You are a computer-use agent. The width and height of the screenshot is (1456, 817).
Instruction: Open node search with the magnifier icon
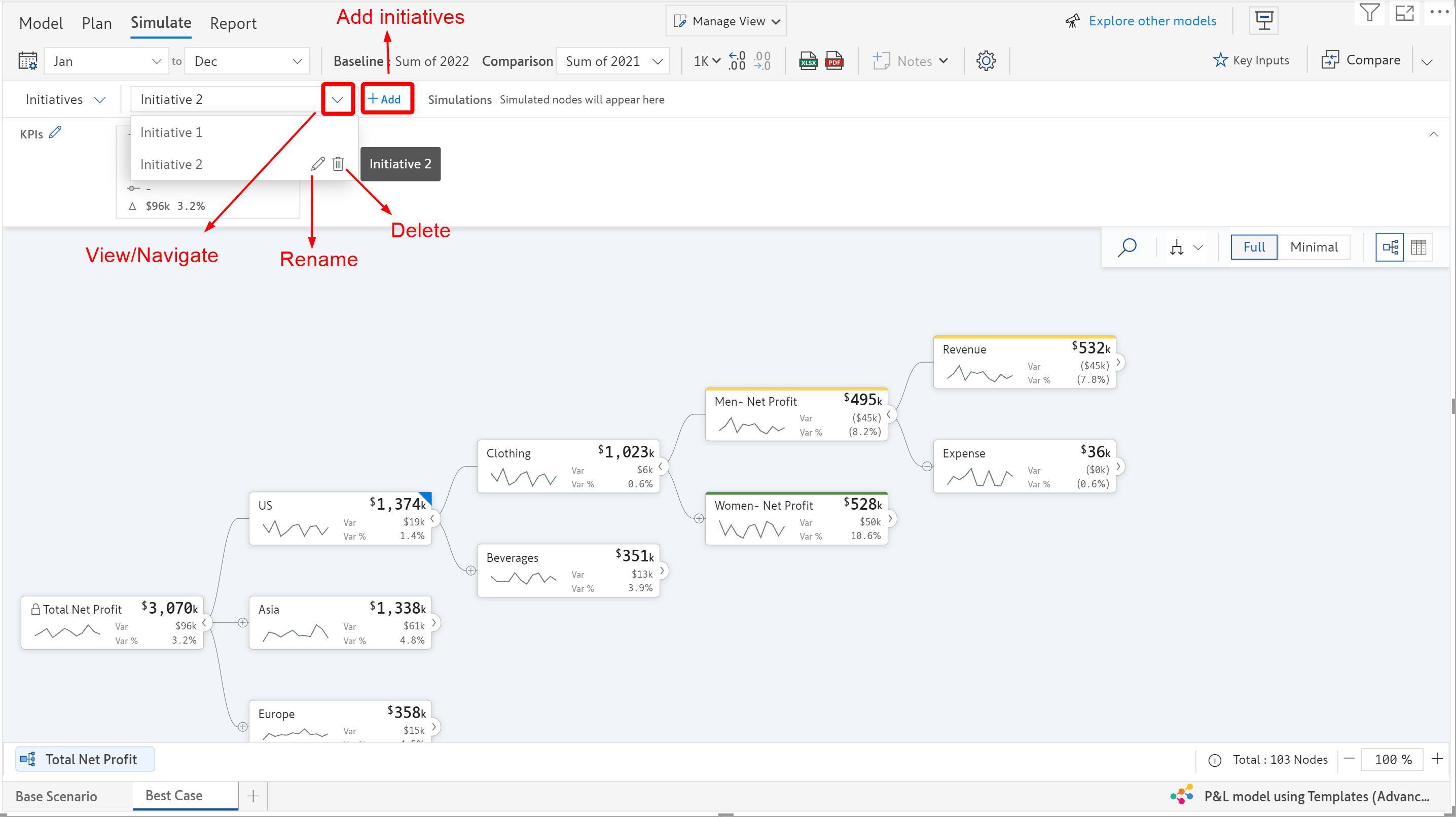(1126, 247)
